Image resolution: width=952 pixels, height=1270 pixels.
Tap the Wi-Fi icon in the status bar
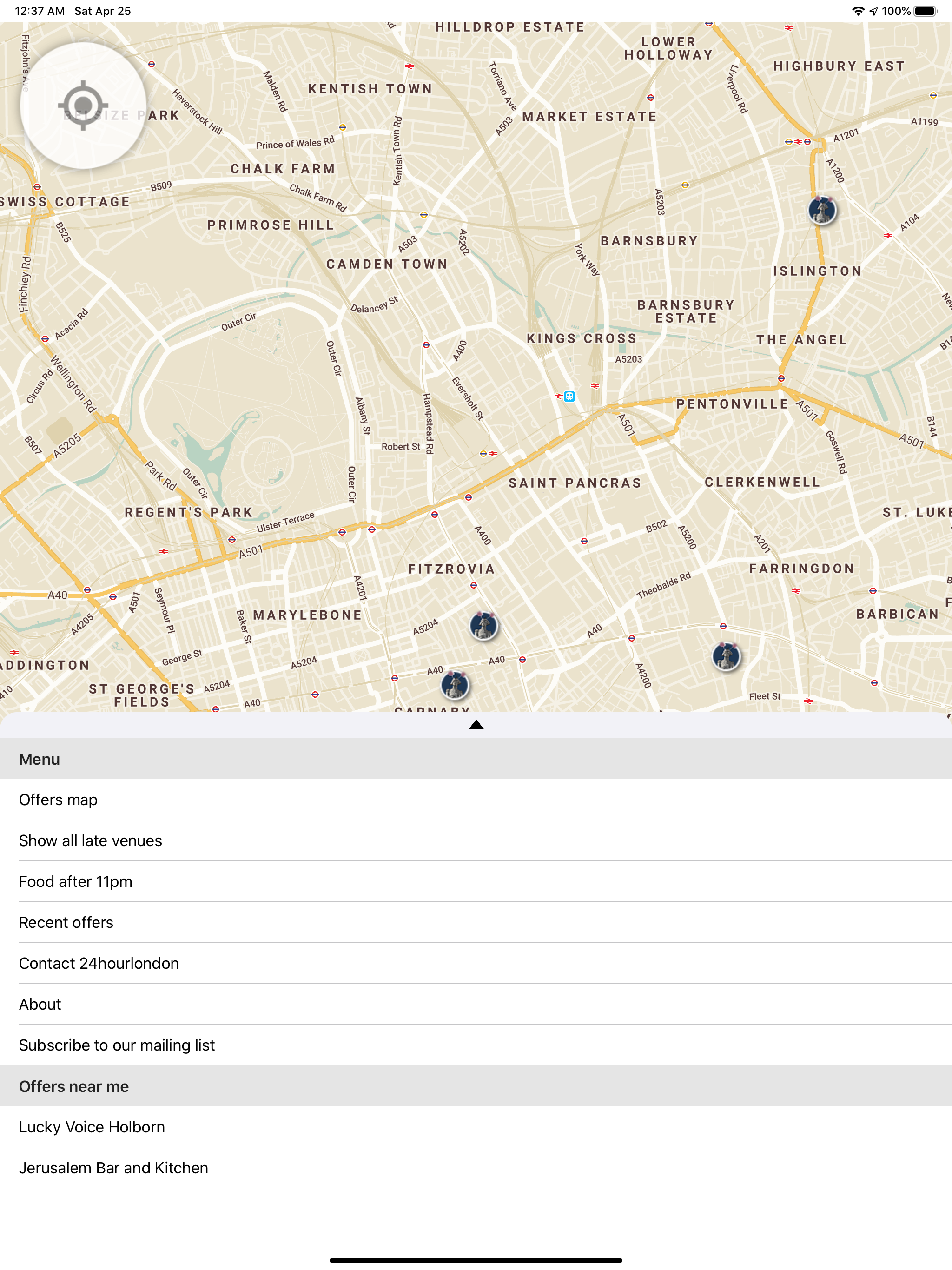click(858, 11)
